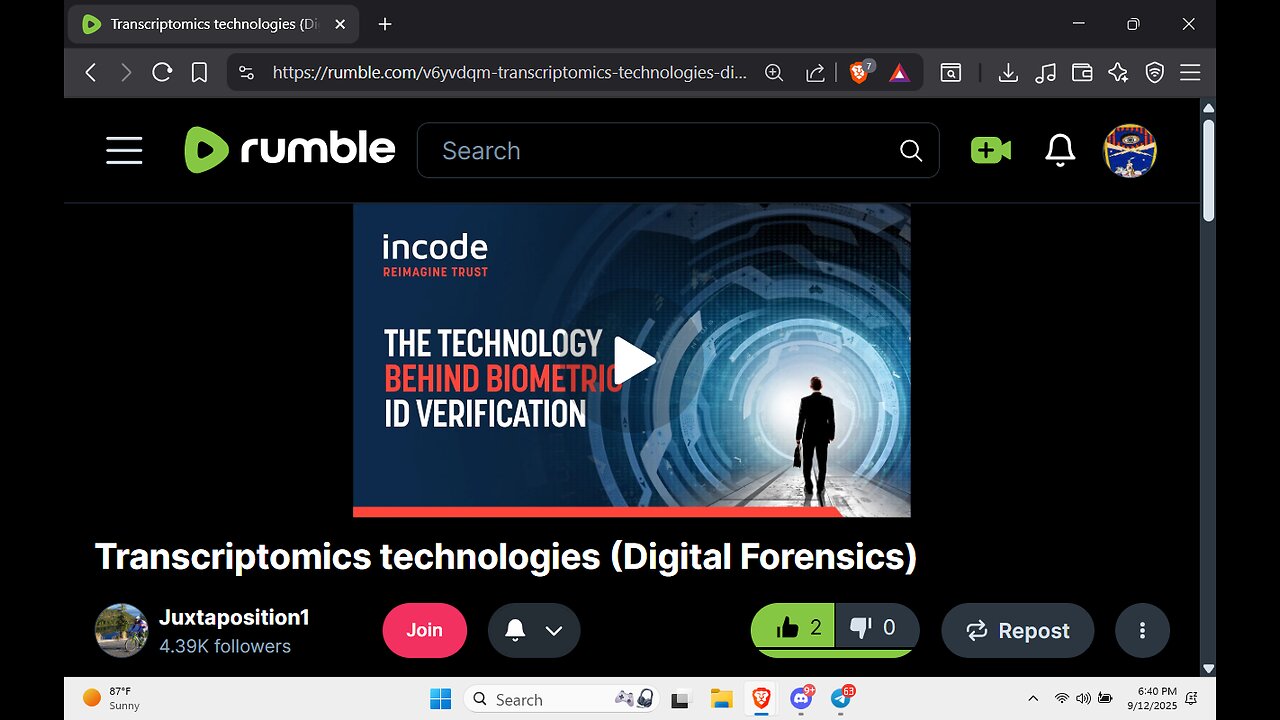The image size is (1280, 720).
Task: Reload the Rumble page
Action: tap(162, 72)
